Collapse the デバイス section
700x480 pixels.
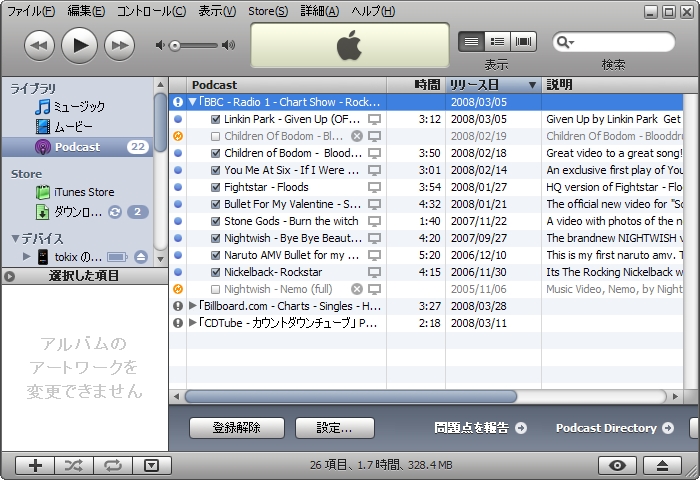pyautogui.click(x=15, y=238)
